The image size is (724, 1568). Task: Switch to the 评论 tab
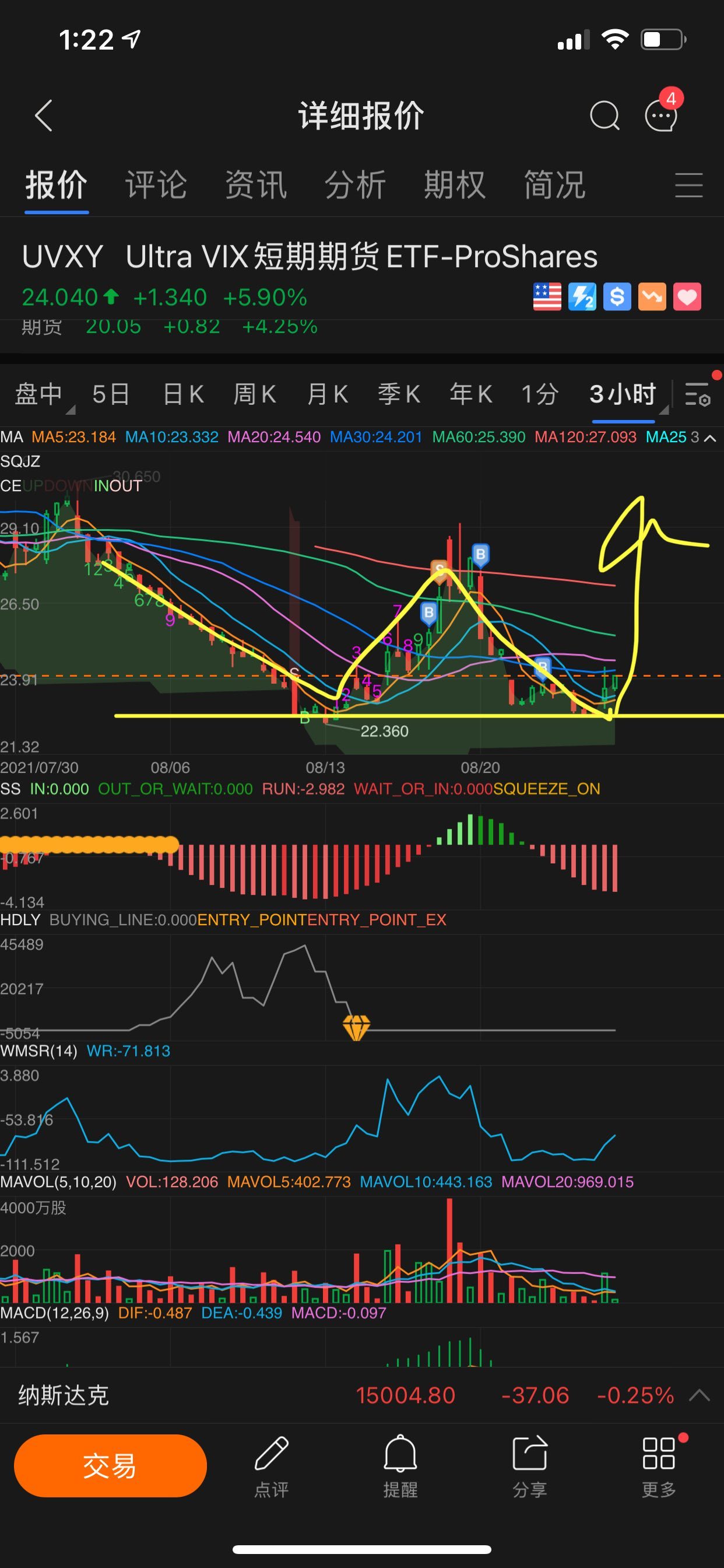[156, 185]
